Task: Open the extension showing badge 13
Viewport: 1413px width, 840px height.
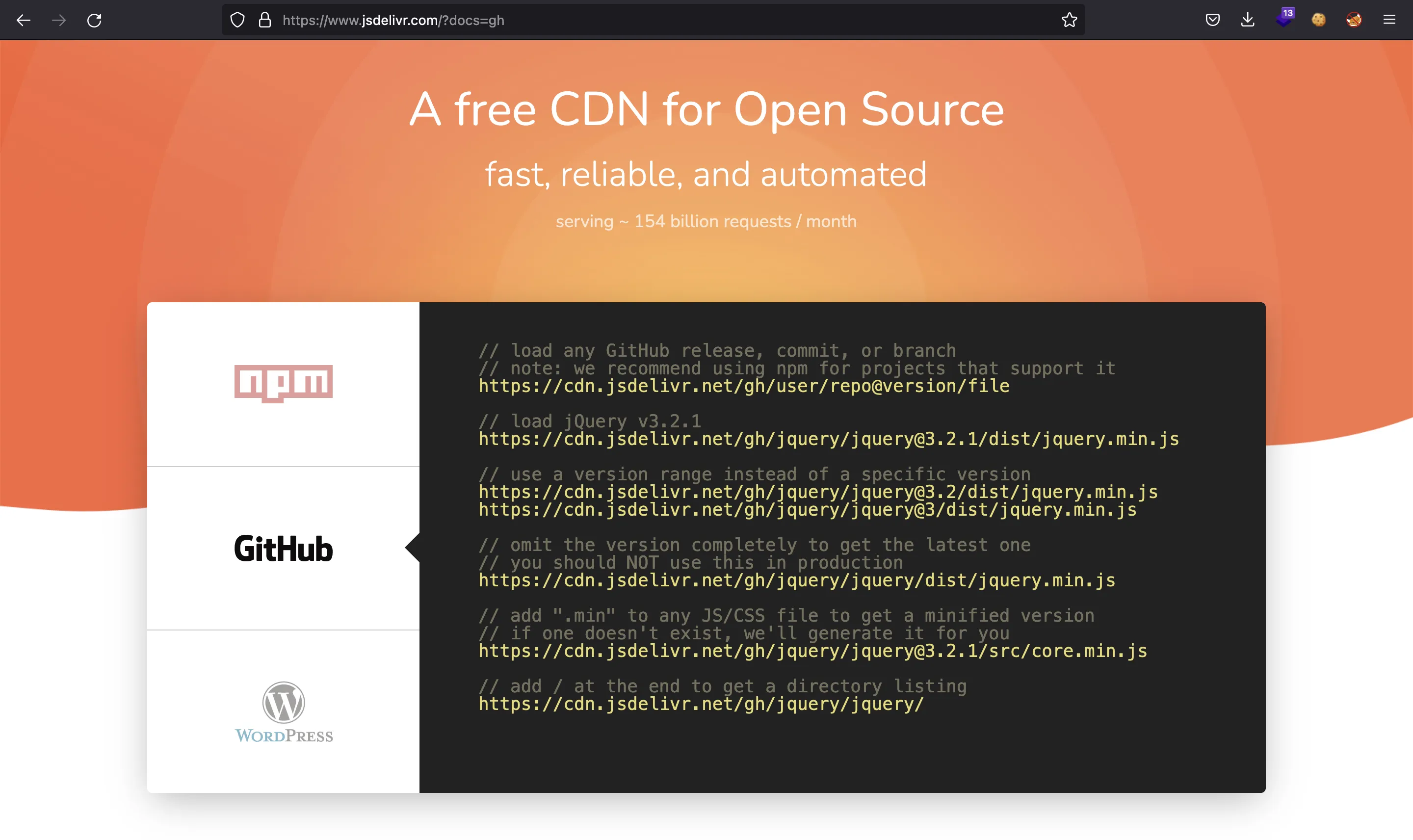Action: 1284,18
